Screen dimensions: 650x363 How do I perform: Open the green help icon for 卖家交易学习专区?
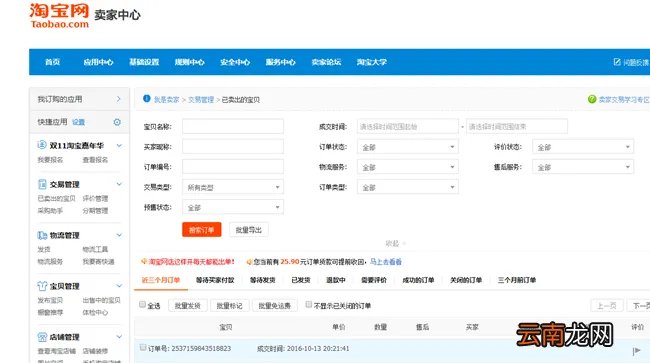click(592, 99)
